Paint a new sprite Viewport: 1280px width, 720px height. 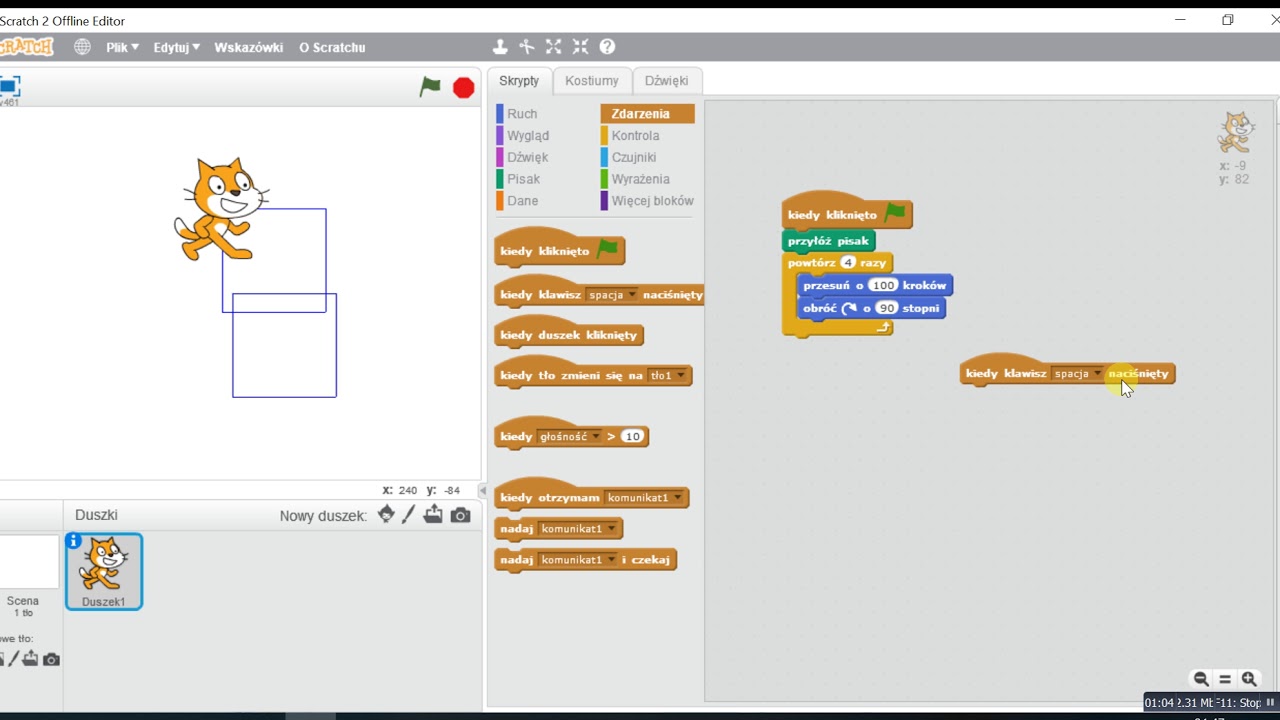pyautogui.click(x=409, y=515)
